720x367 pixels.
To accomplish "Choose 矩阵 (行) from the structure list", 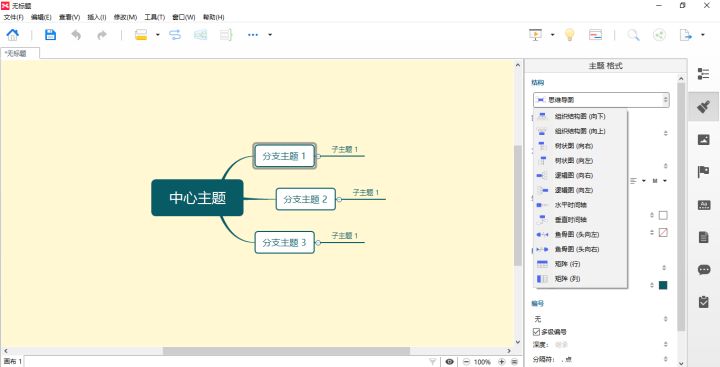I will click(x=580, y=264).
